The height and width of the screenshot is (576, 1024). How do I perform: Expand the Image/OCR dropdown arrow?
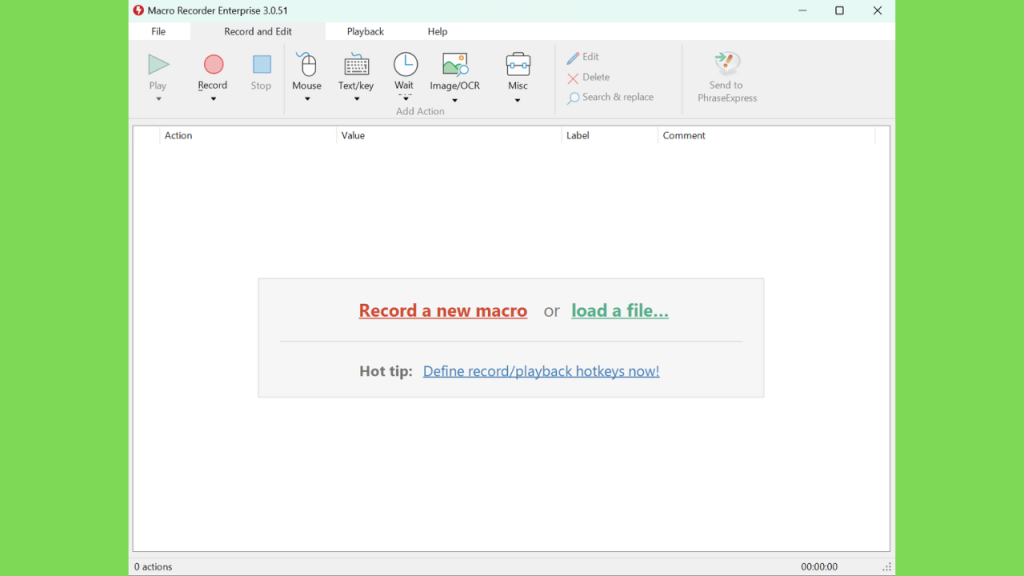pos(455,101)
